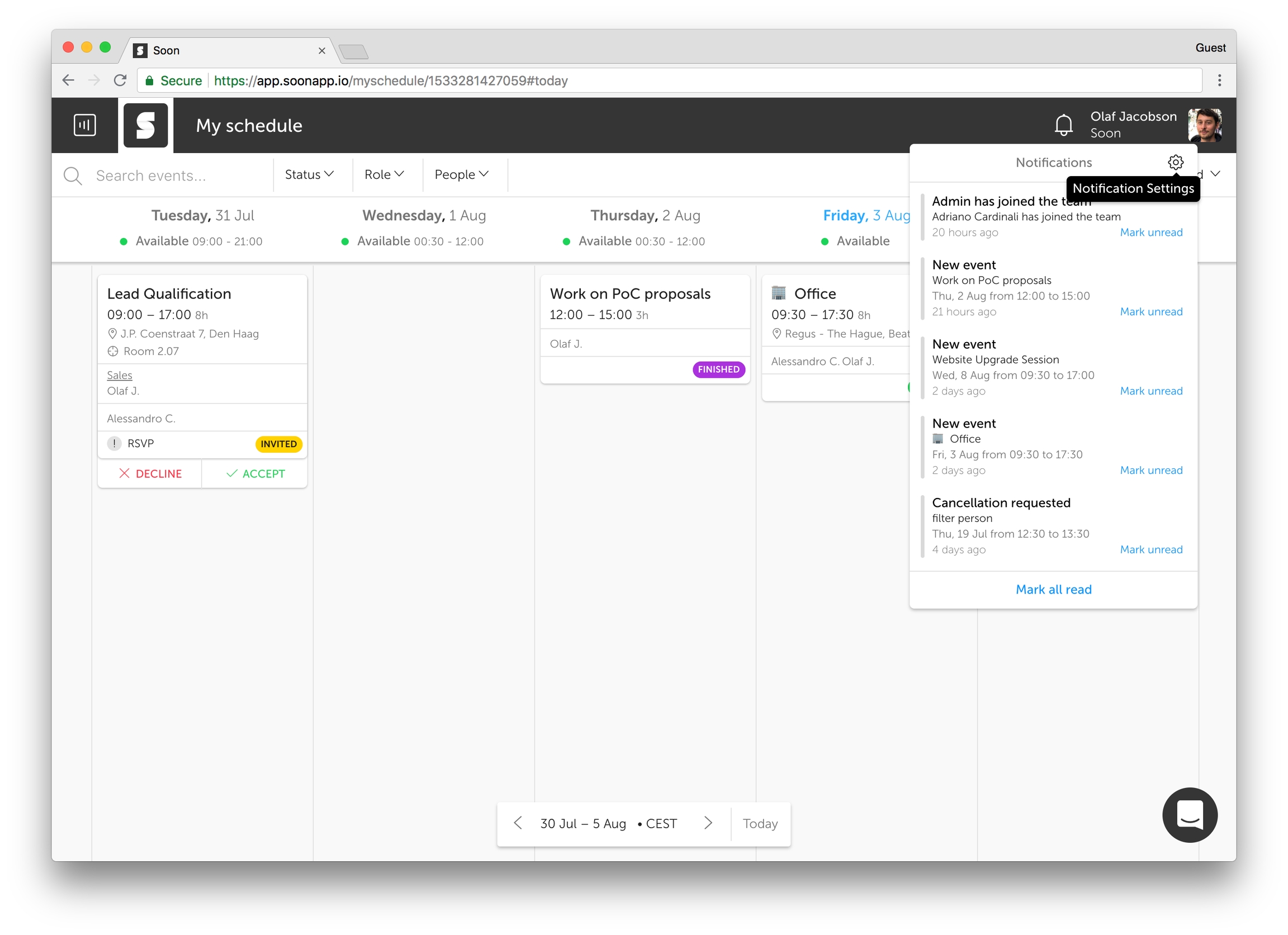Decline the Lead Qualification invitation
The width and height of the screenshot is (1288, 935).
pyautogui.click(x=150, y=473)
